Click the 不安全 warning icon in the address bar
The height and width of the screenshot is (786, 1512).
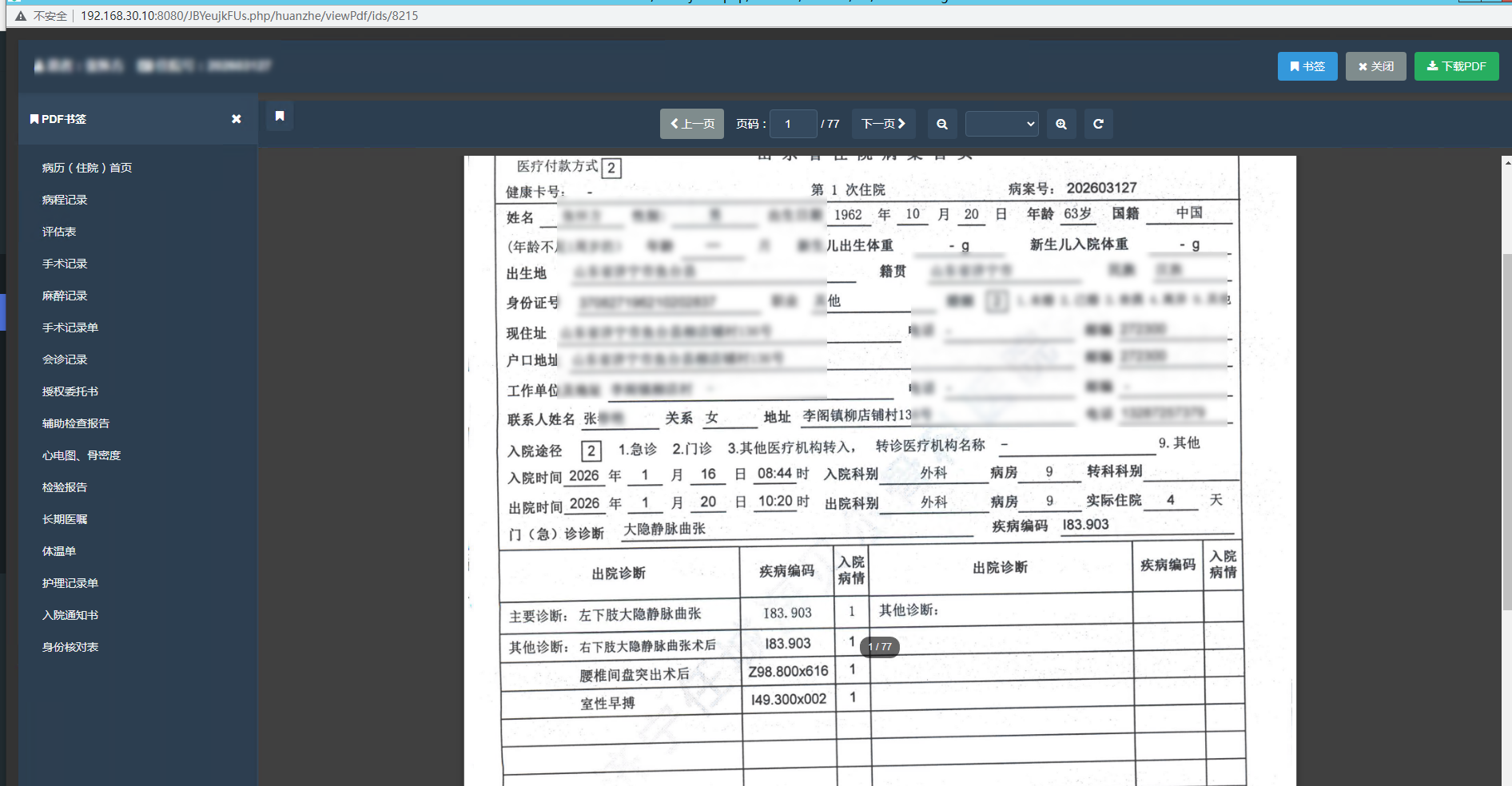pos(20,15)
